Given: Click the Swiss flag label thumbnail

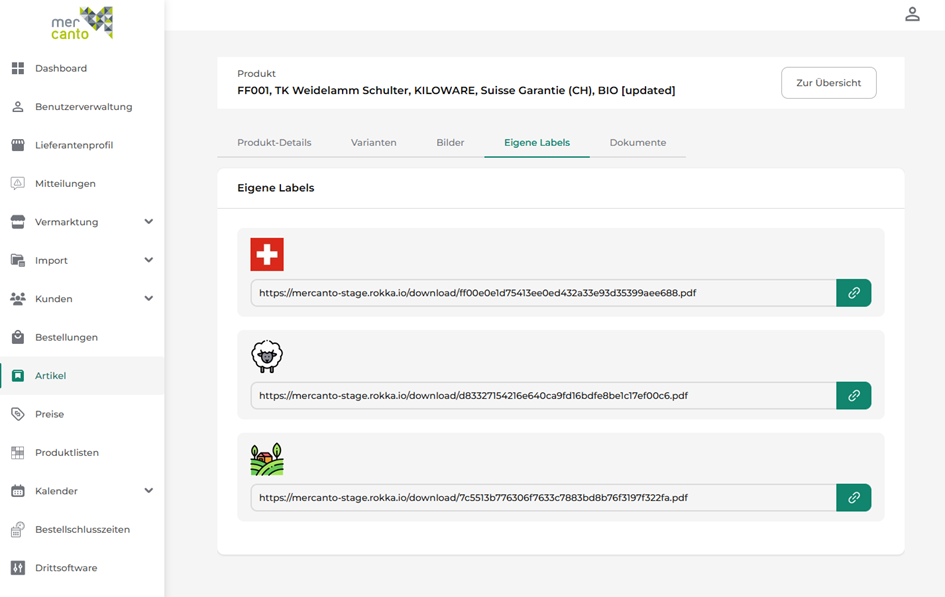Looking at the screenshot, I should (267, 254).
